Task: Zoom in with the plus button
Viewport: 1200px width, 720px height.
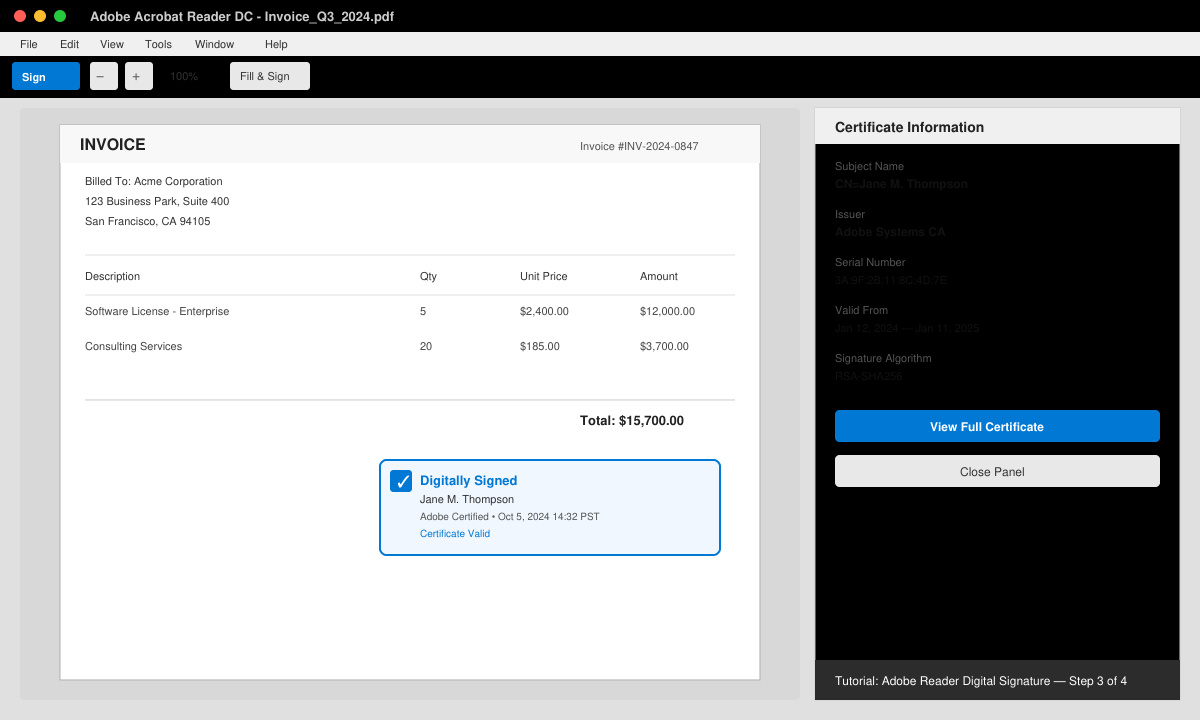Action: (139, 76)
